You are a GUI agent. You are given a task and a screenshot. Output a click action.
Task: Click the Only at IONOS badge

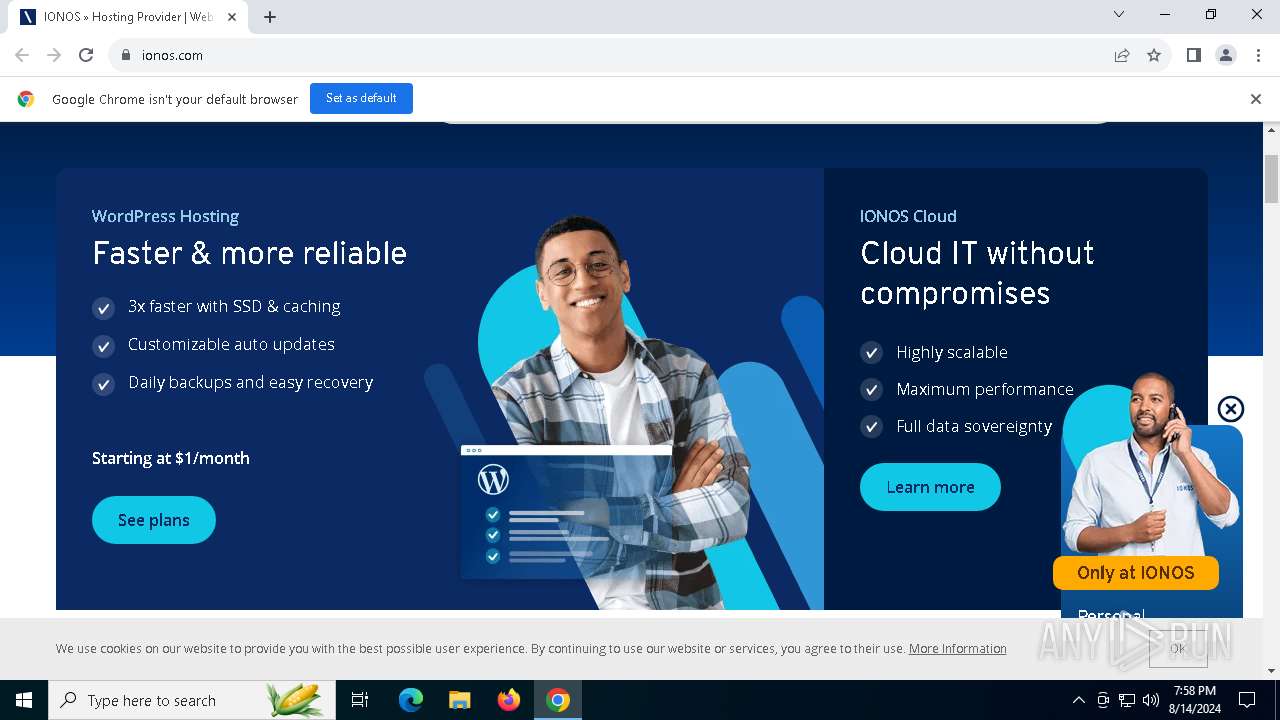coord(1136,573)
